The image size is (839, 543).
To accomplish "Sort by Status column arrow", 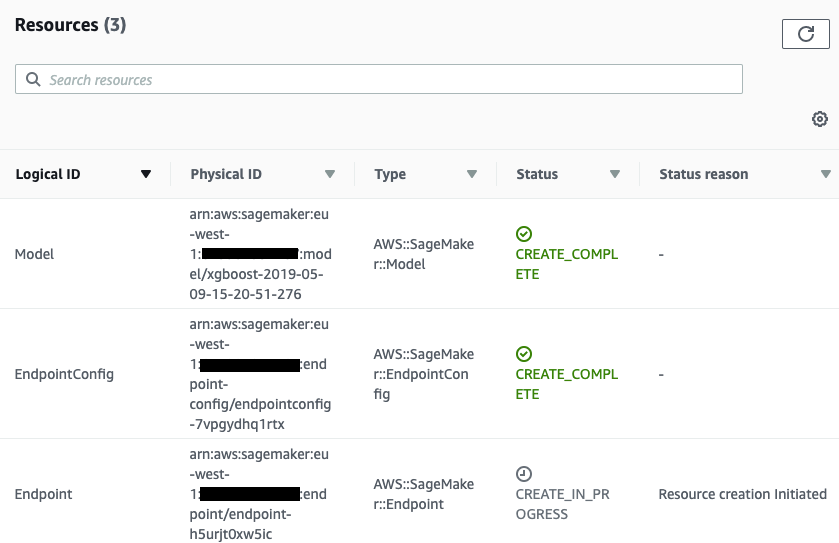I will [615, 174].
